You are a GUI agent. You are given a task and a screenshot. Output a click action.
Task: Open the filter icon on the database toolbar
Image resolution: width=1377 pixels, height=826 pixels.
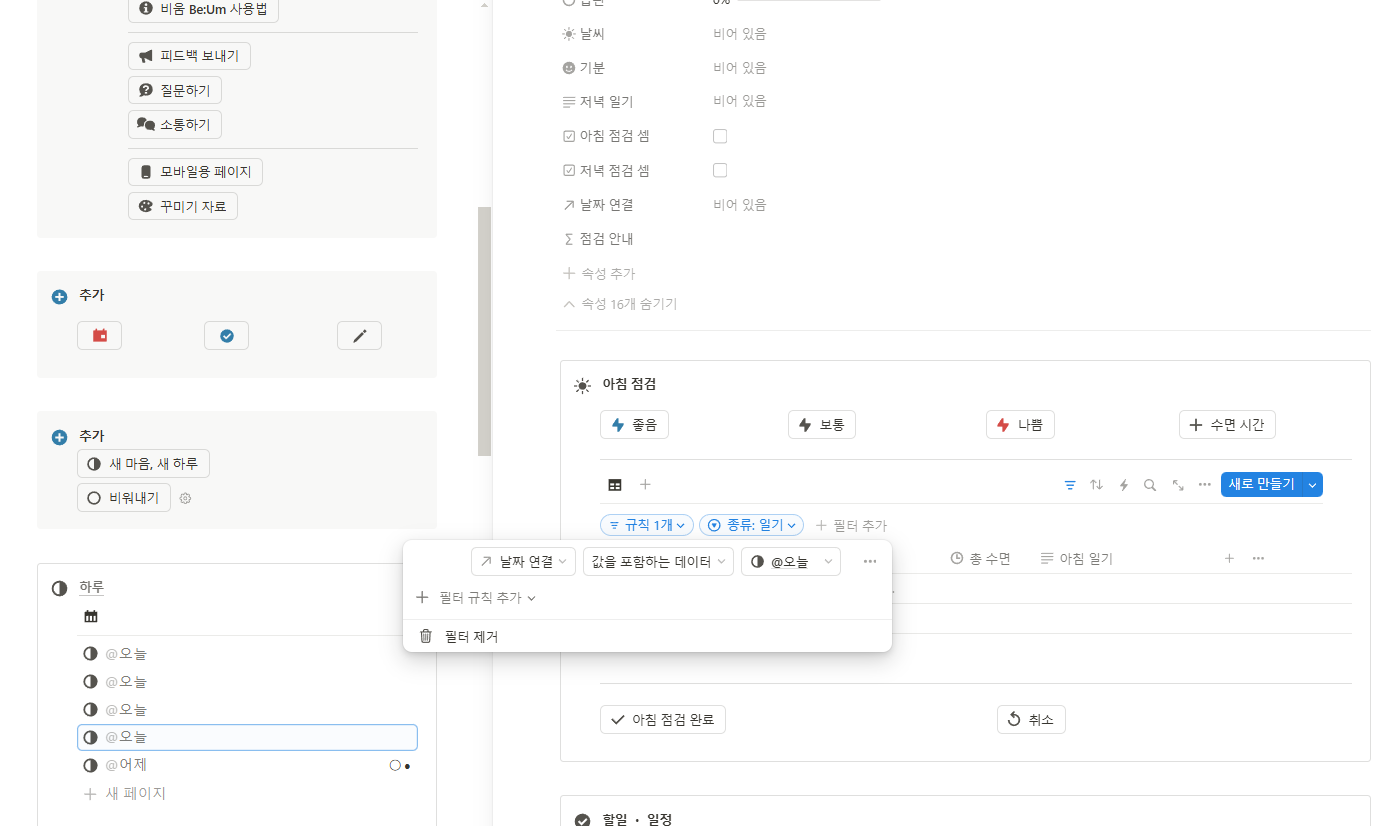tap(1070, 484)
